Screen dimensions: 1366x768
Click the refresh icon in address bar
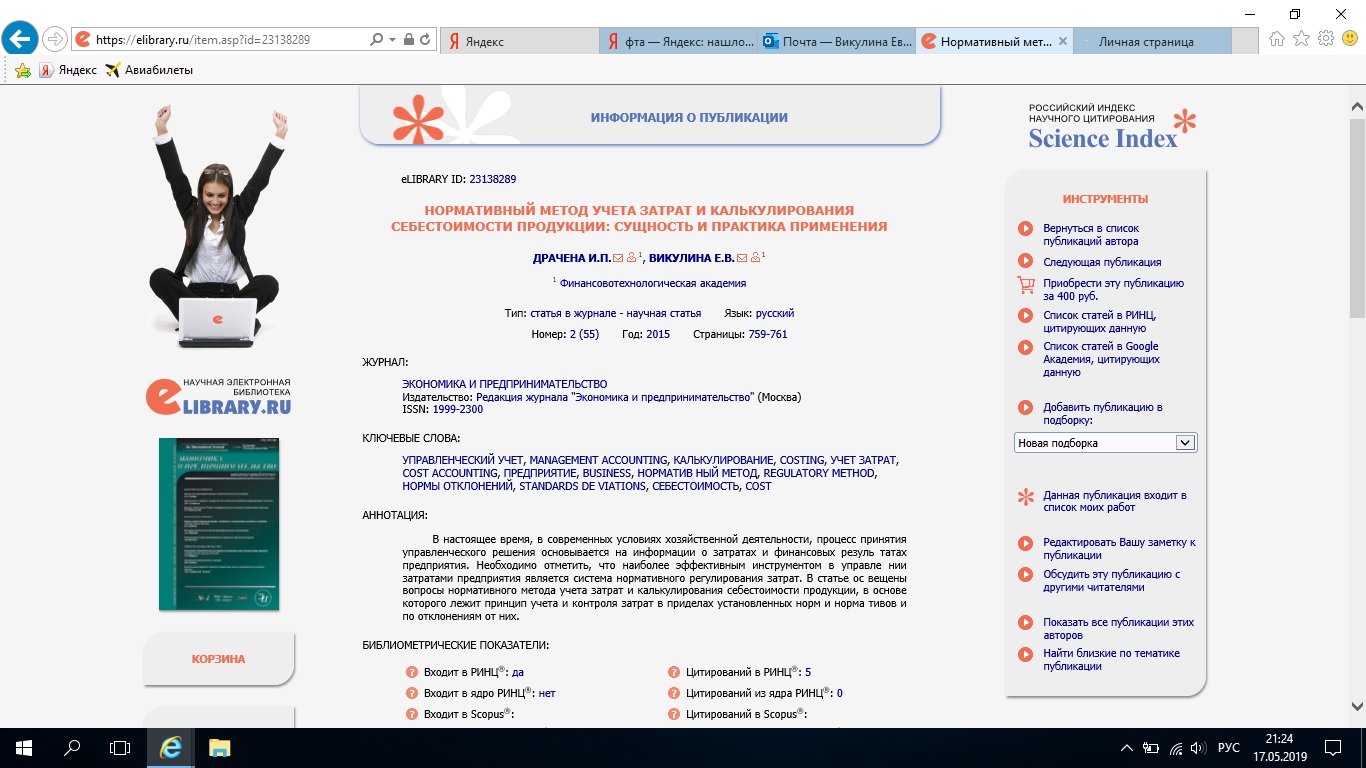point(425,40)
